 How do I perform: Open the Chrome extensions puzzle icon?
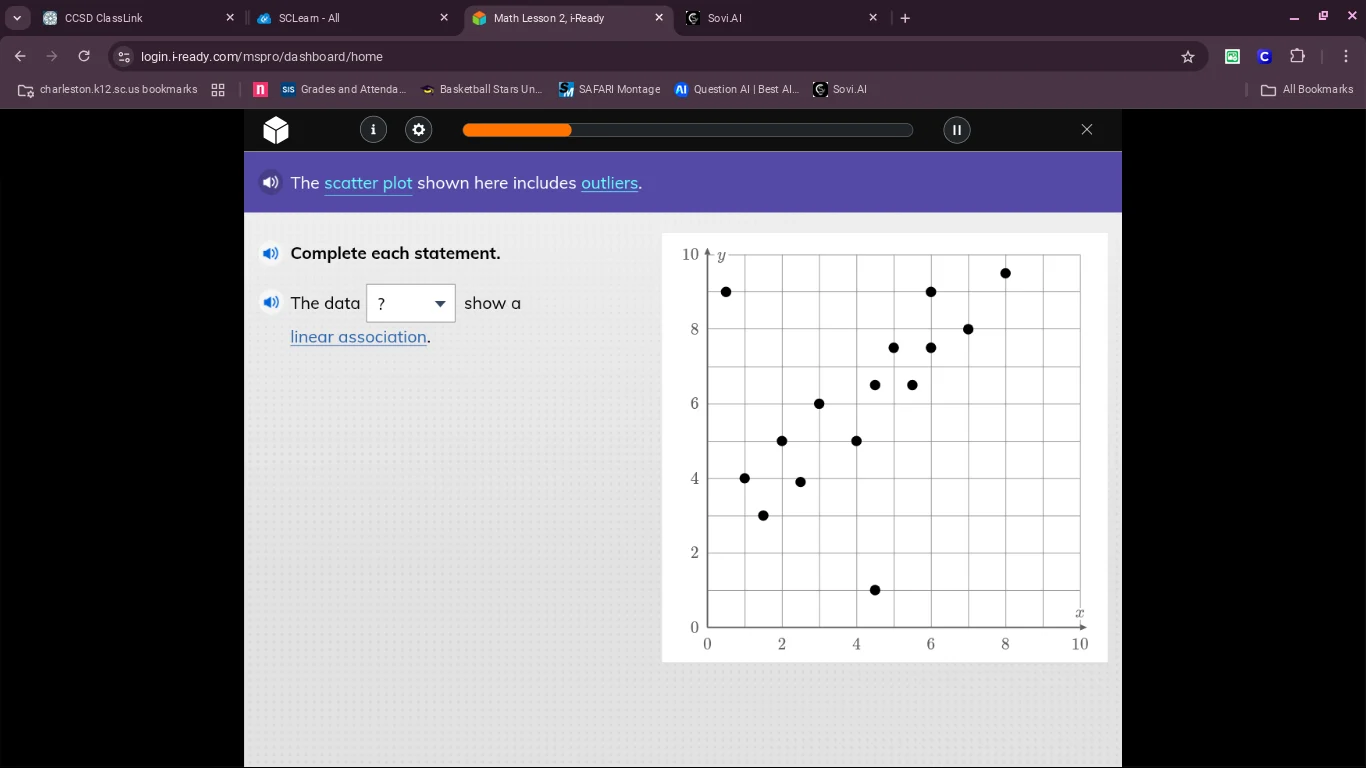(x=1297, y=57)
